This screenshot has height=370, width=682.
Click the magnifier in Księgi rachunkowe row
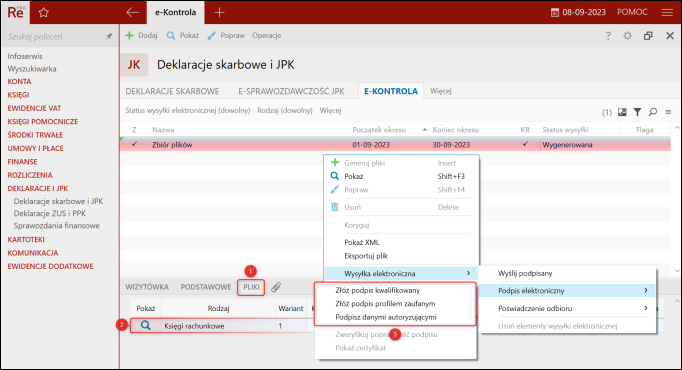click(146, 325)
